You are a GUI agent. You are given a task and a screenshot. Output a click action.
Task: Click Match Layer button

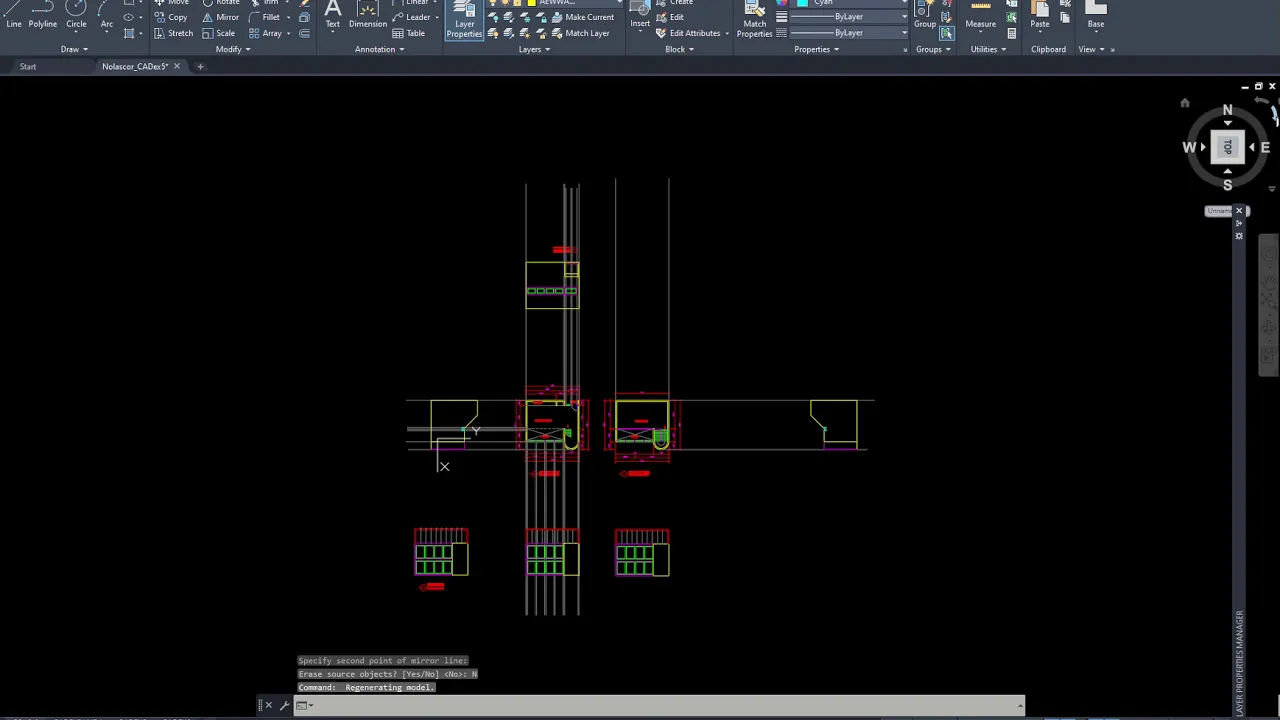pyautogui.click(x=579, y=33)
